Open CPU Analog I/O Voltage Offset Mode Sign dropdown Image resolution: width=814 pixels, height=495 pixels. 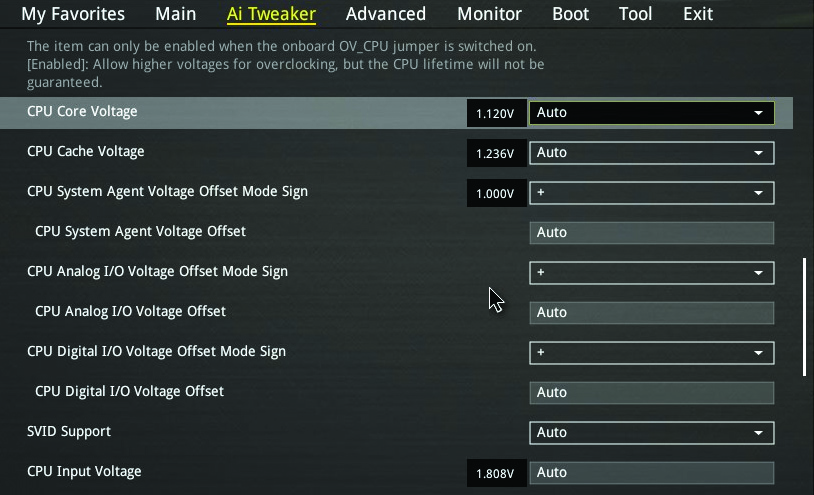tap(652, 272)
